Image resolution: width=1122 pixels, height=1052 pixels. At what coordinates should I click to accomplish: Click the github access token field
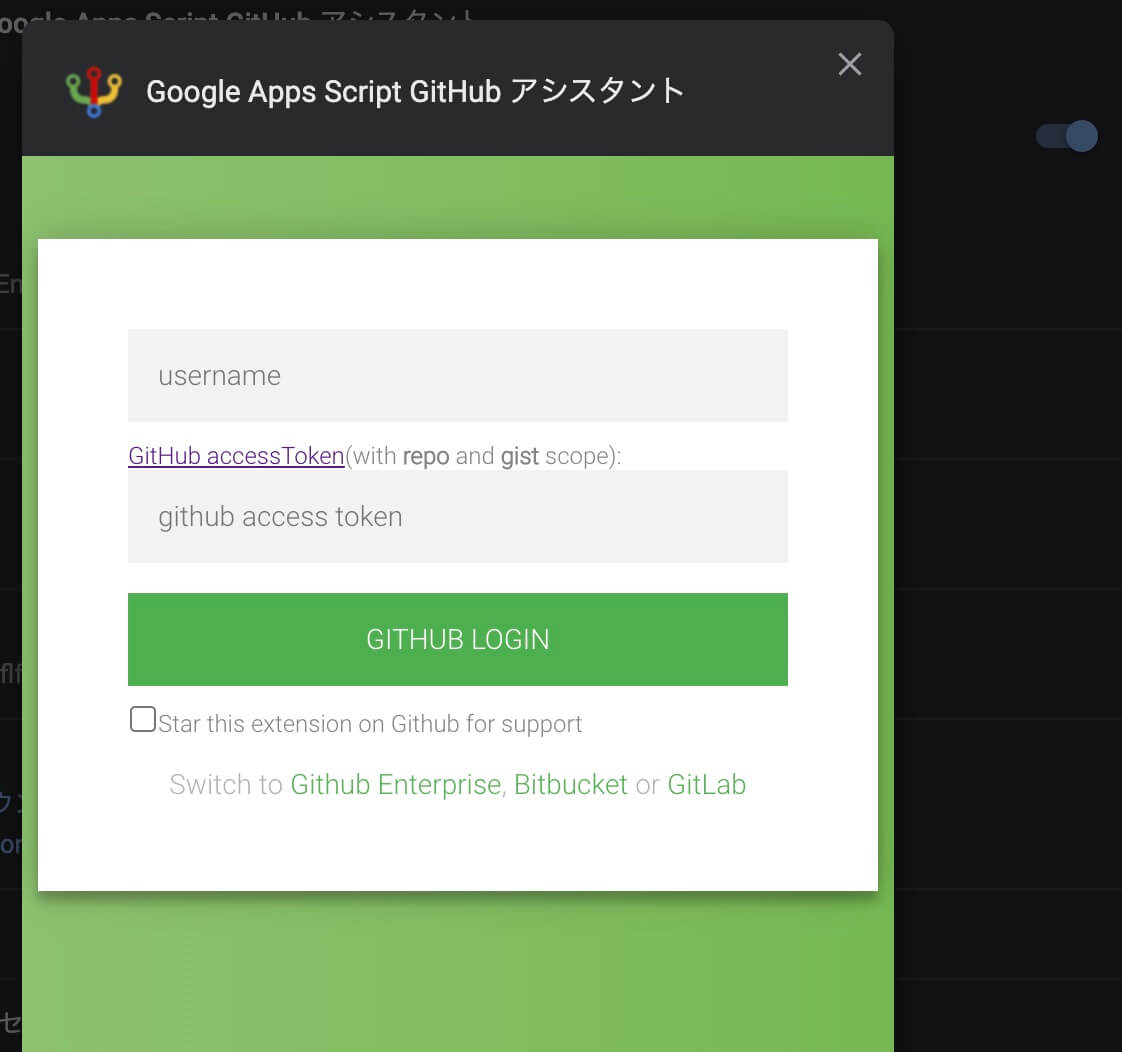pos(458,516)
